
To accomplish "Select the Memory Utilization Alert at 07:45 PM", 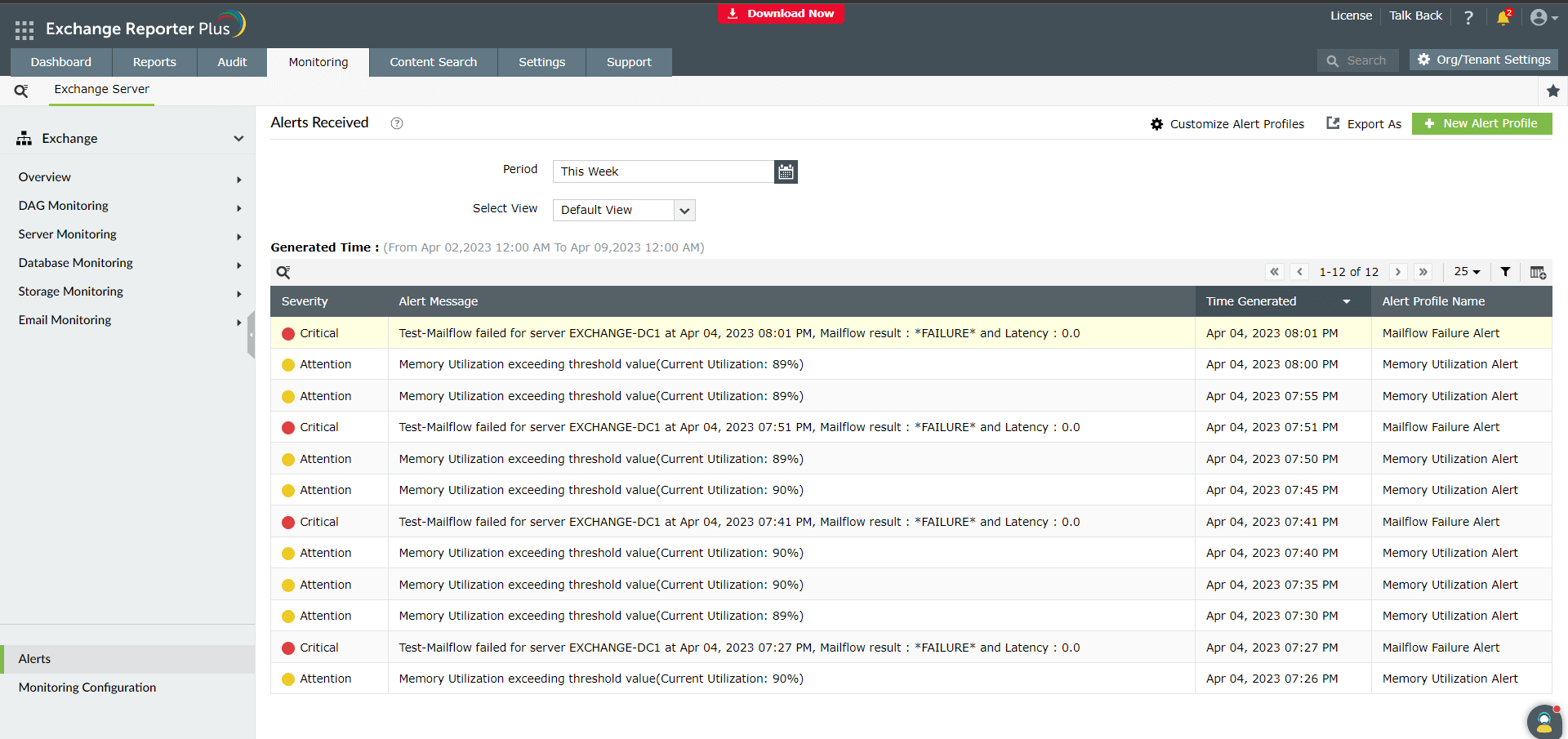I will (1450, 490).
